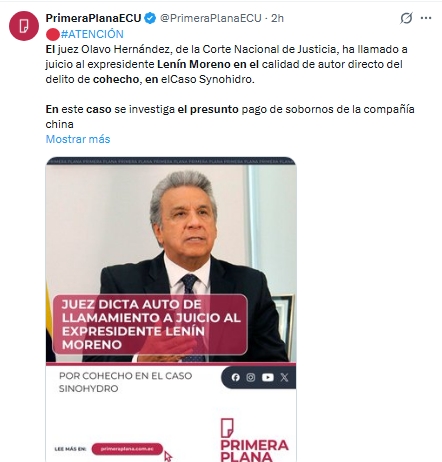Click the 2h timestamp

(x=277, y=18)
